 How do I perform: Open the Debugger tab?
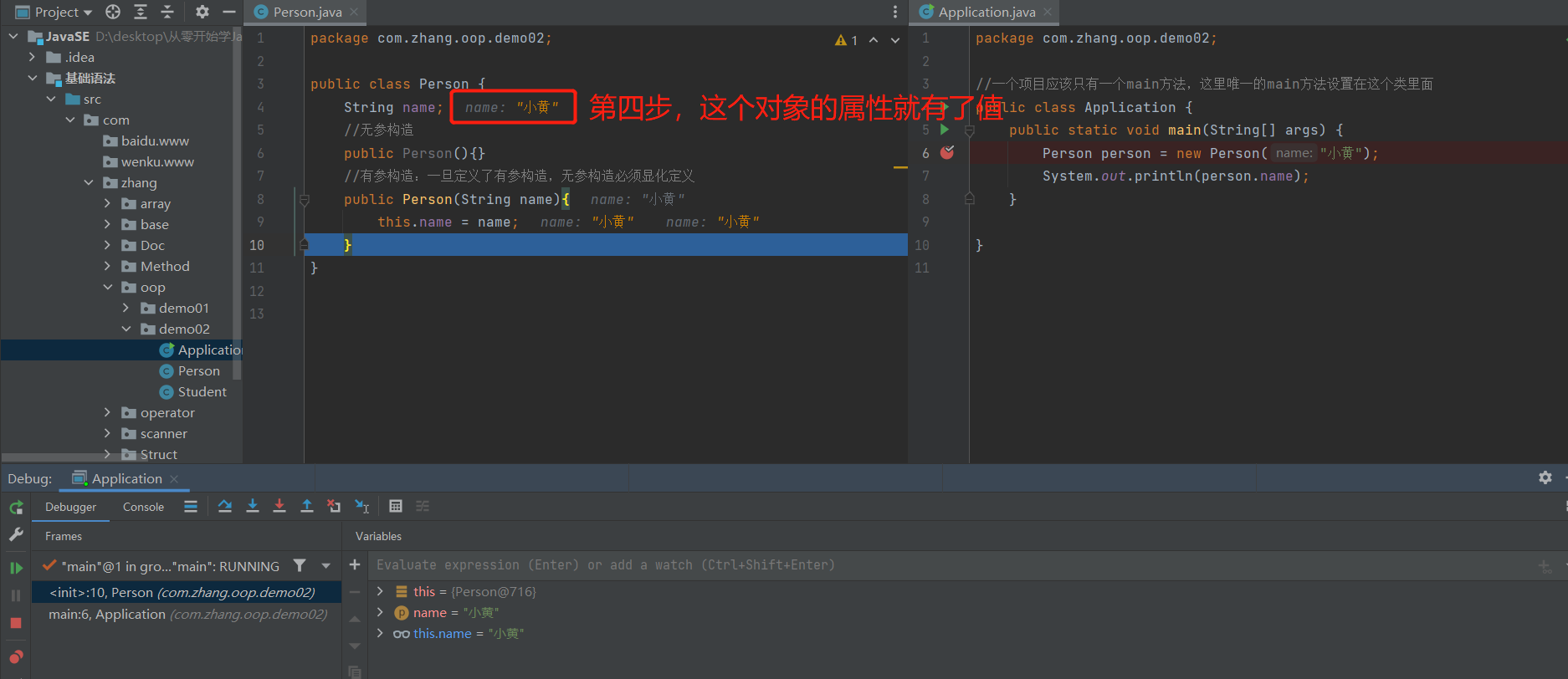tap(70, 507)
